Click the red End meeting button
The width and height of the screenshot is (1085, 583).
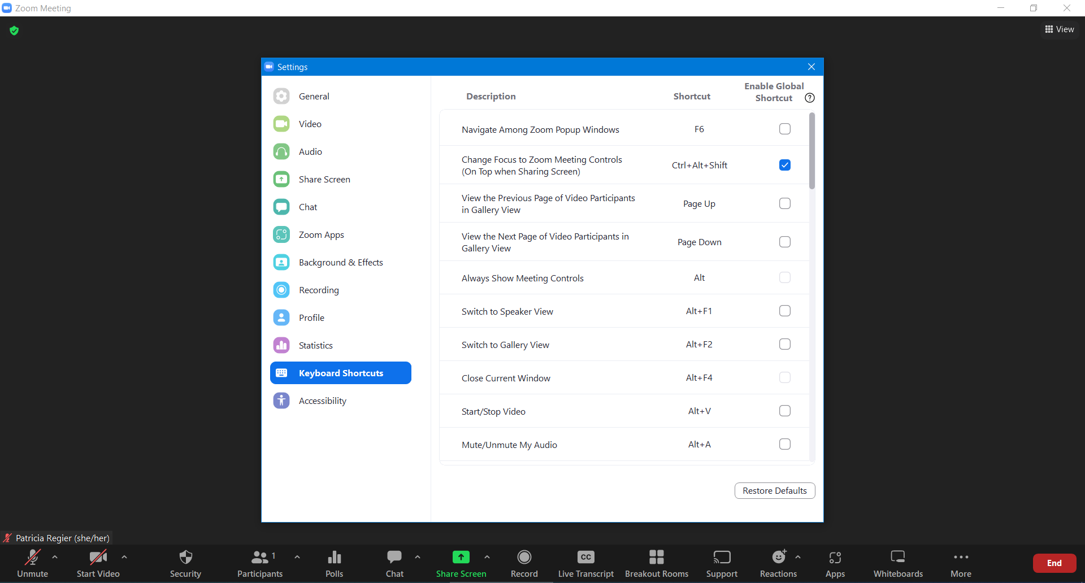[x=1054, y=563]
